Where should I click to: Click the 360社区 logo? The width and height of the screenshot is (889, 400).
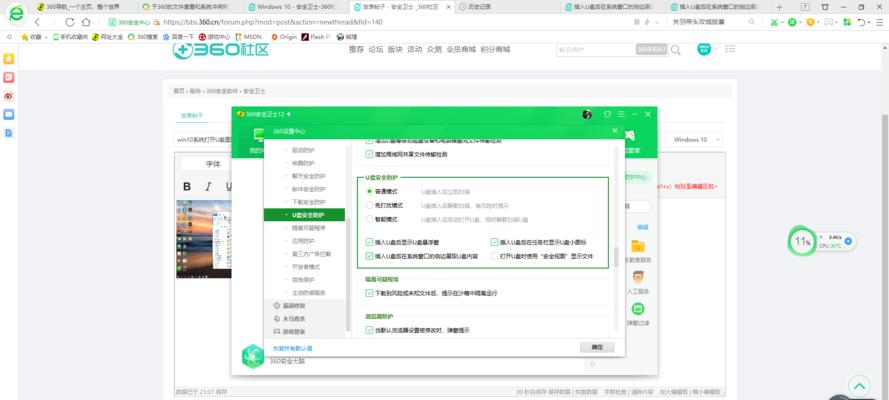pyautogui.click(x=221, y=49)
